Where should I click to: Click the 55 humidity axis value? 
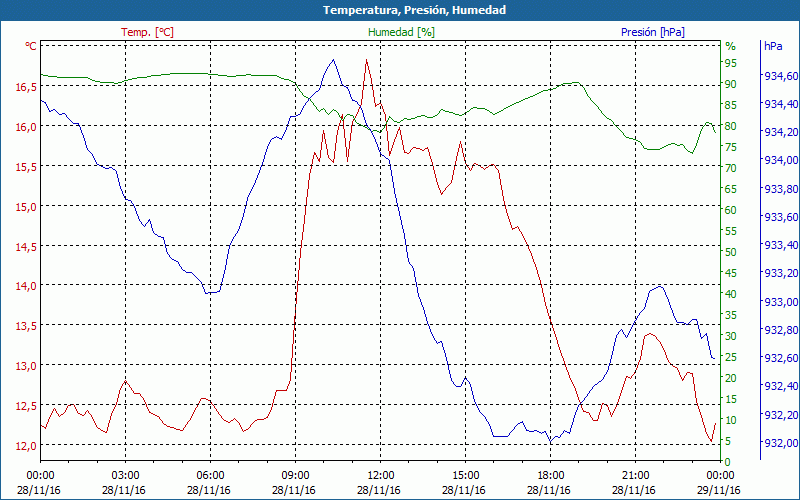[731, 231]
